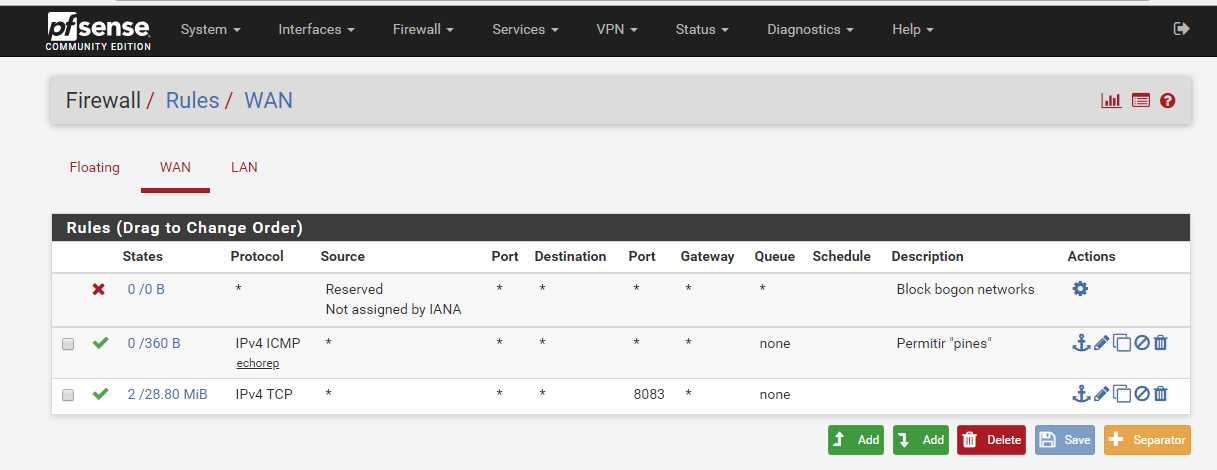This screenshot has height=470, width=1217.
Task: Switch to the LAN rules tab
Action: [x=244, y=167]
